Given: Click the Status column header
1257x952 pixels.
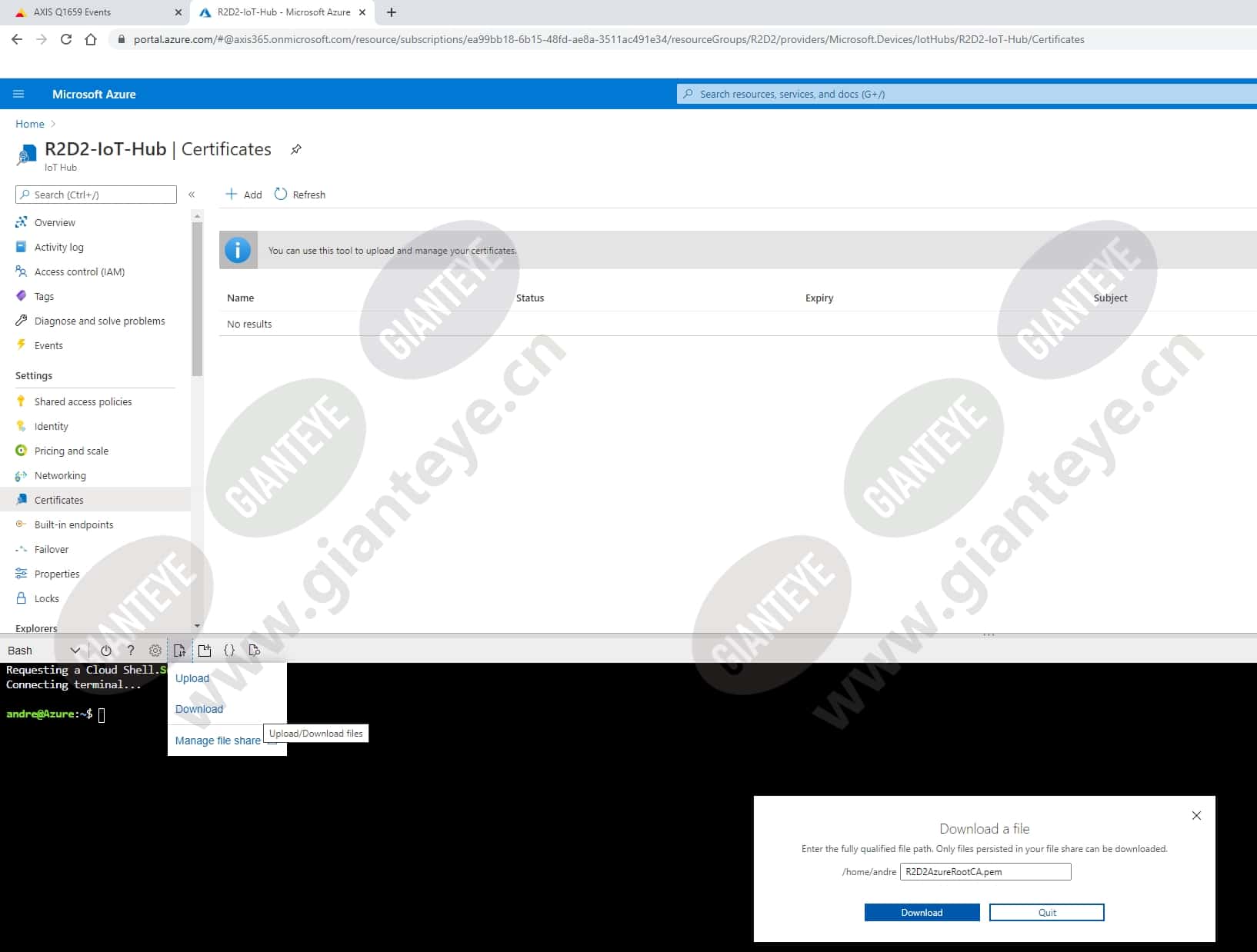Looking at the screenshot, I should click(x=530, y=298).
